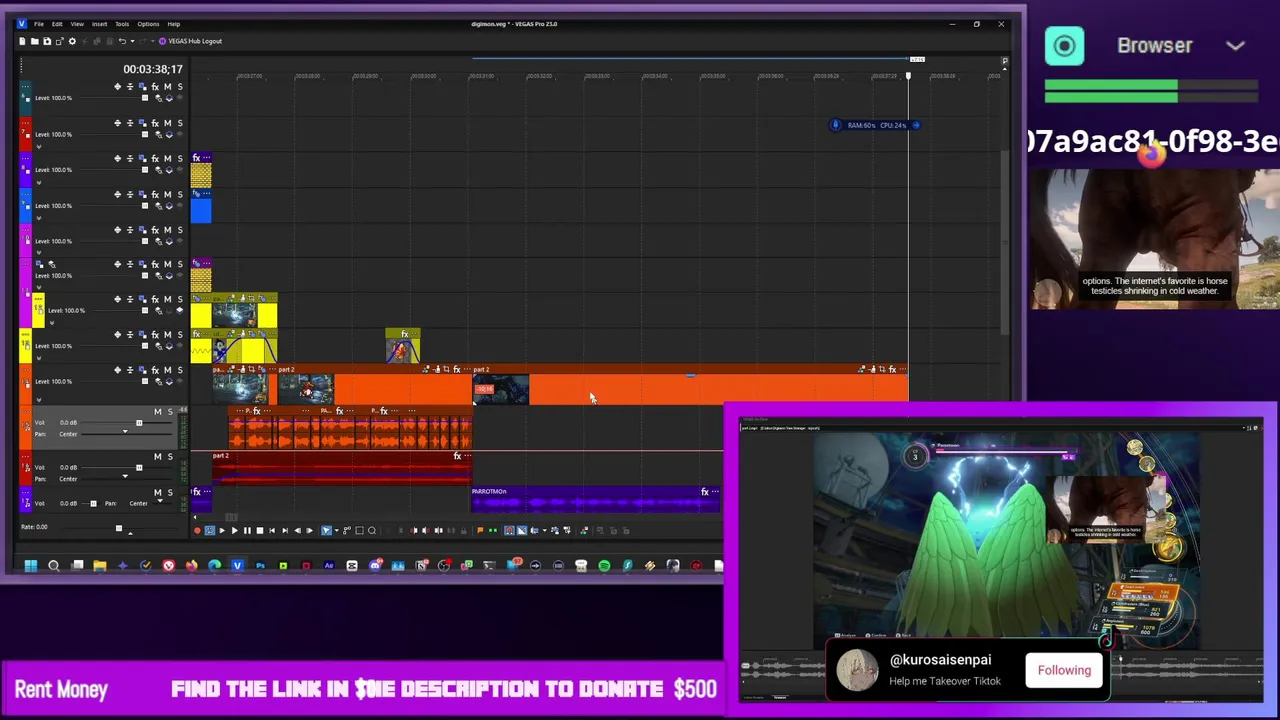Click the VEGAS Hub Logout button
Viewport: 1280px width, 720px height.
[190, 41]
